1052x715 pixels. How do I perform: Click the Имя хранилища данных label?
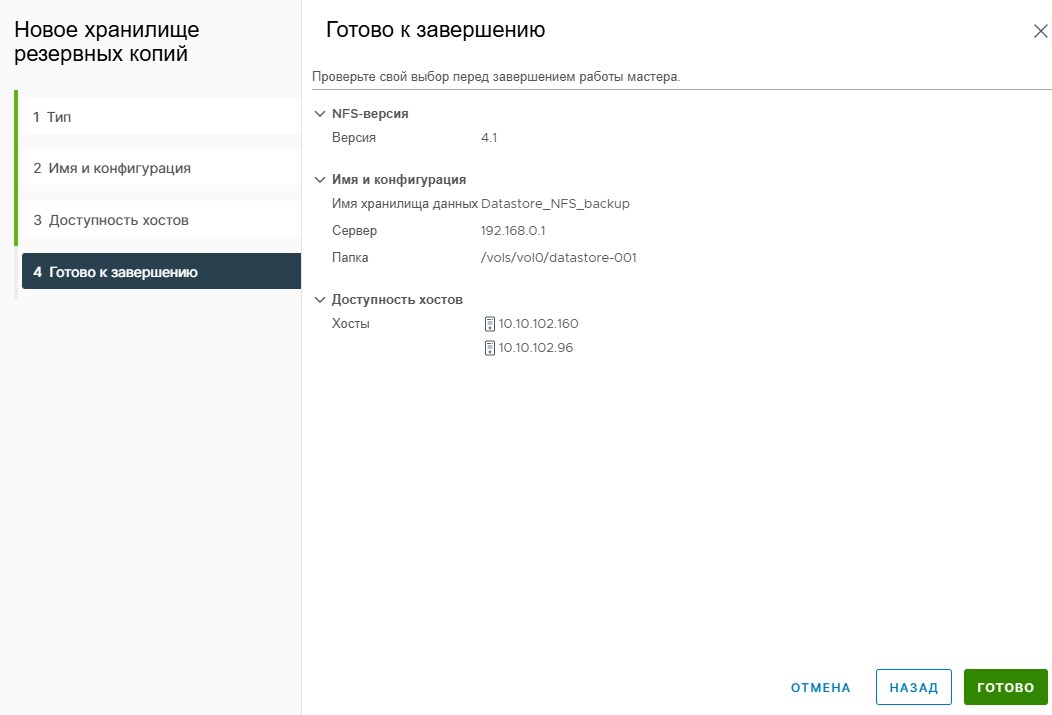point(405,204)
